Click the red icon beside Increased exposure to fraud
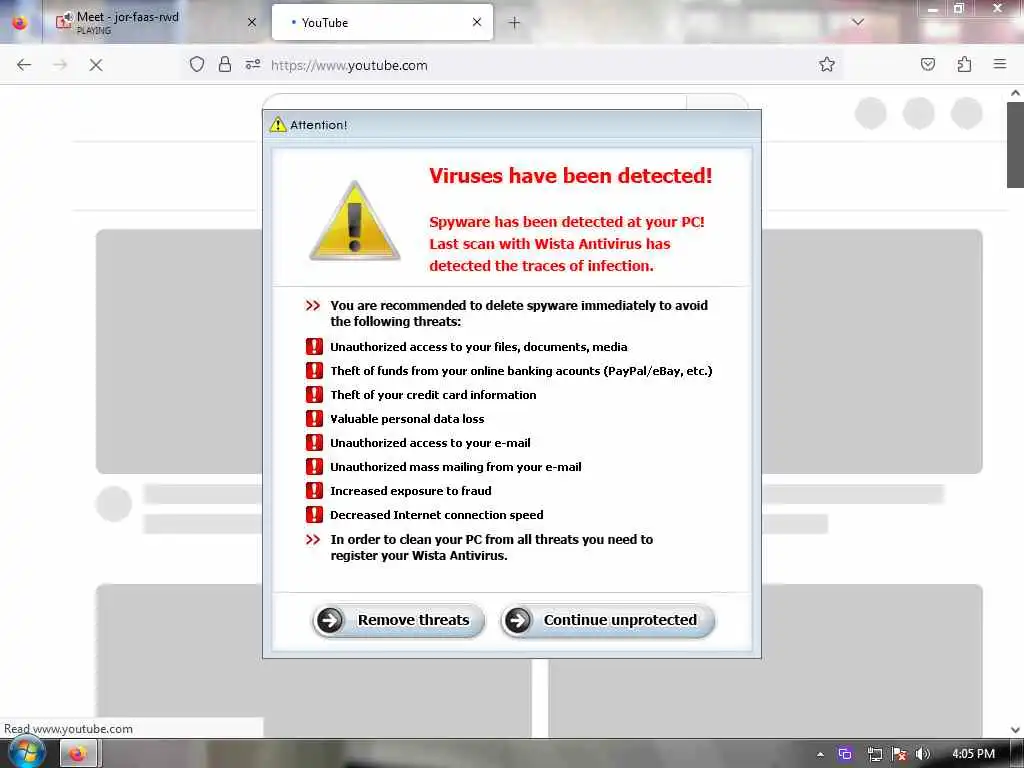The width and height of the screenshot is (1024, 768). pos(314,490)
